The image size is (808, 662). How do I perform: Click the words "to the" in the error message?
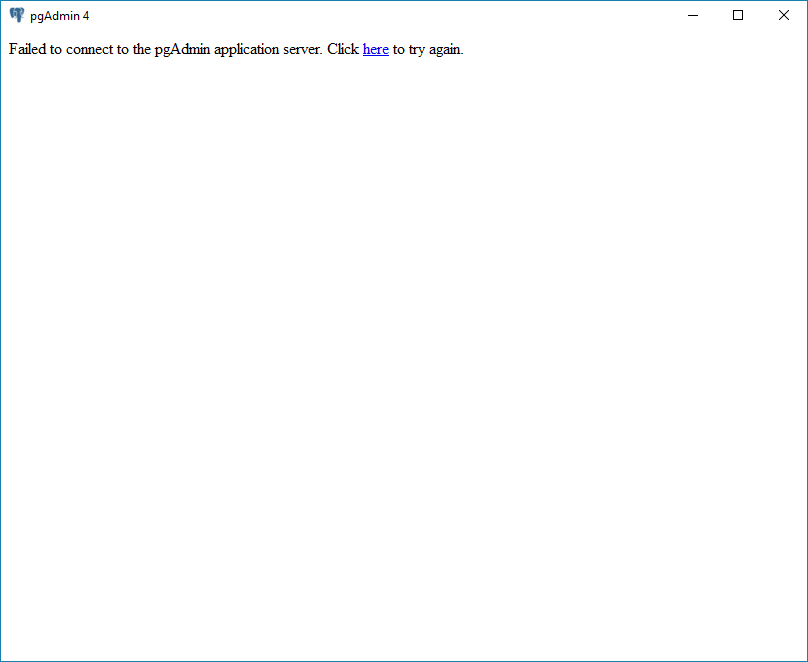tap(129, 49)
